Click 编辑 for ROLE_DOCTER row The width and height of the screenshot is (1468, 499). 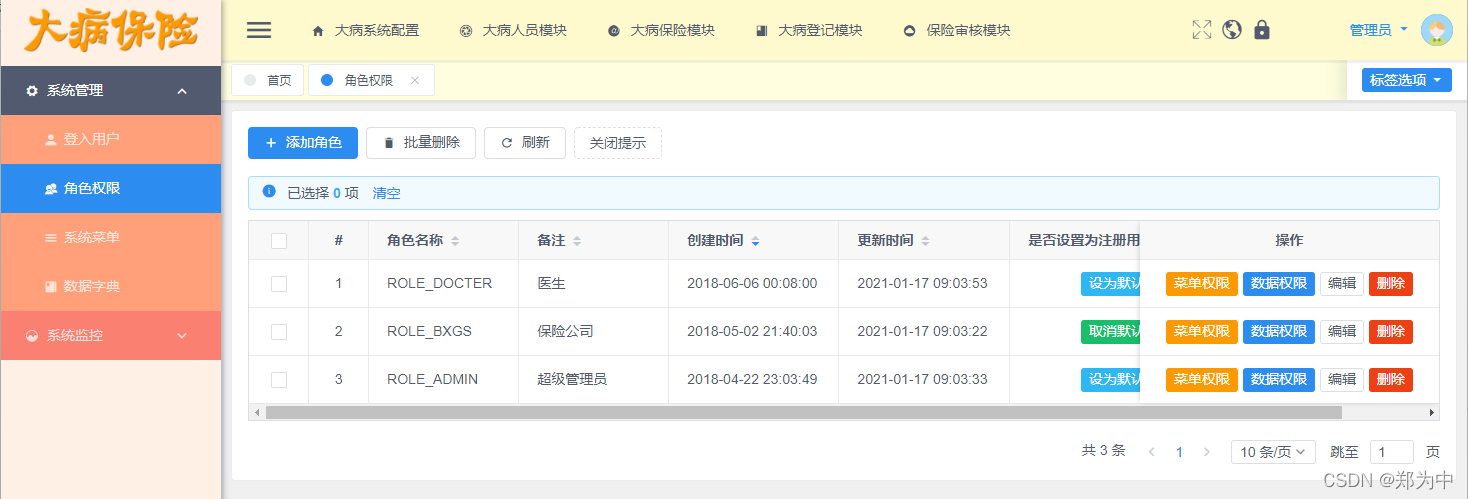pos(1342,283)
